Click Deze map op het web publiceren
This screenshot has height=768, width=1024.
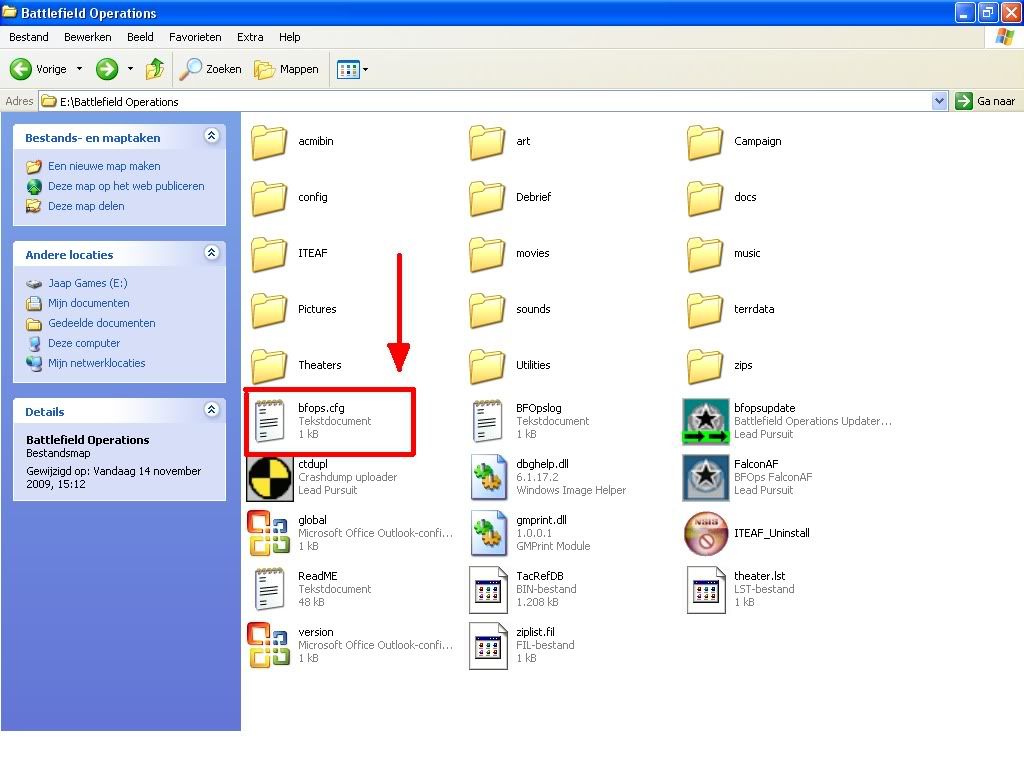[x=126, y=186]
